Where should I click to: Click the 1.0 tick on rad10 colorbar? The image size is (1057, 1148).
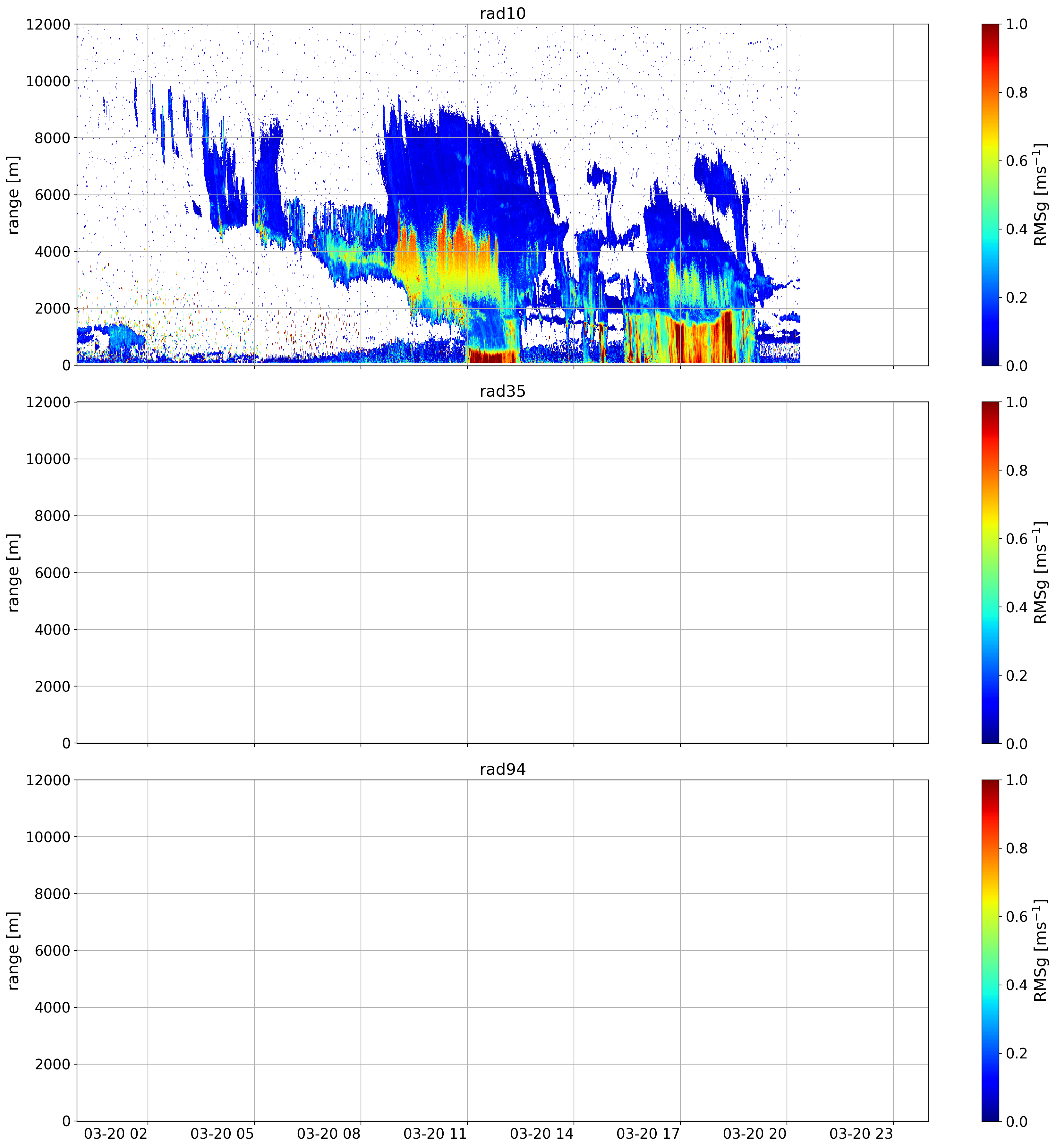click(1017, 25)
